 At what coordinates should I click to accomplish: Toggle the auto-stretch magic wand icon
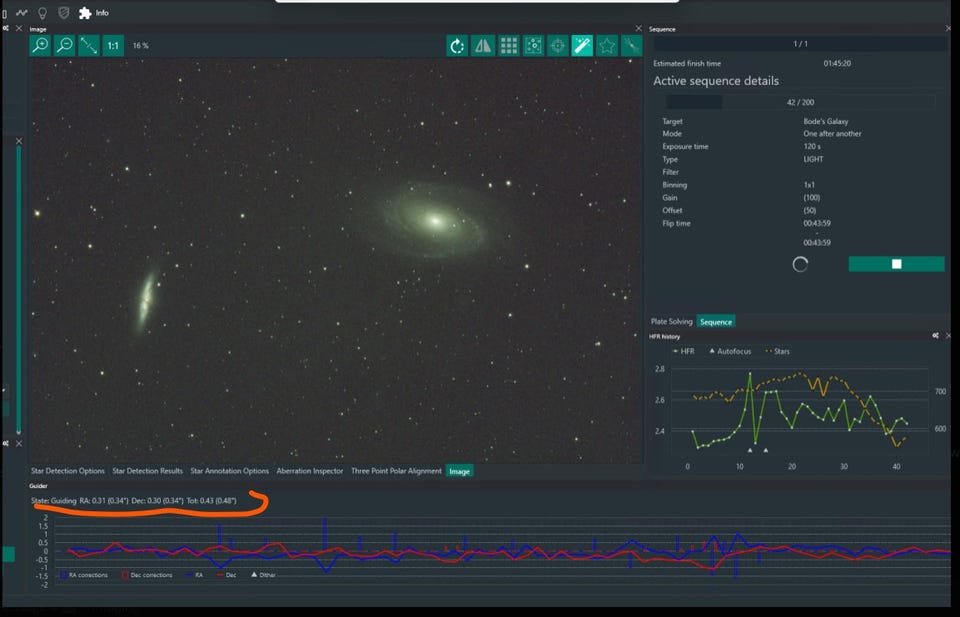[x=582, y=45]
